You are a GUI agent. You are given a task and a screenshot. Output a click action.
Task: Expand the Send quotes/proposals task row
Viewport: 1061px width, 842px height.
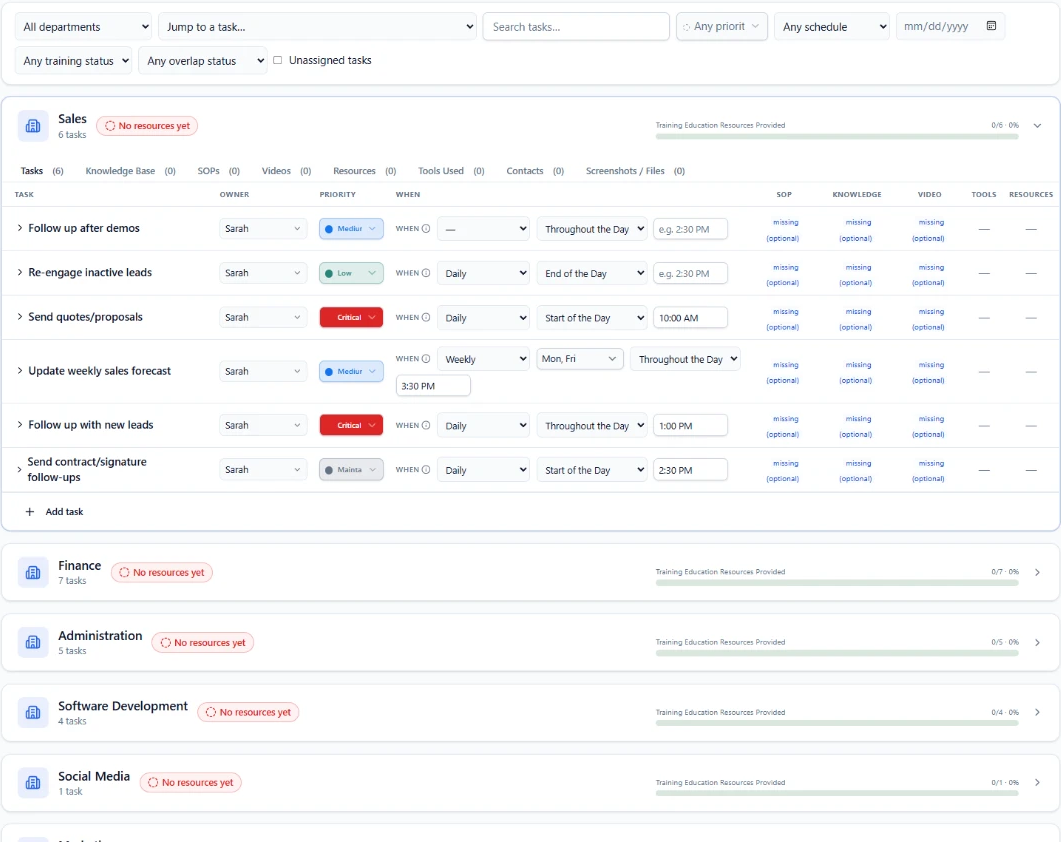pyautogui.click(x=20, y=317)
